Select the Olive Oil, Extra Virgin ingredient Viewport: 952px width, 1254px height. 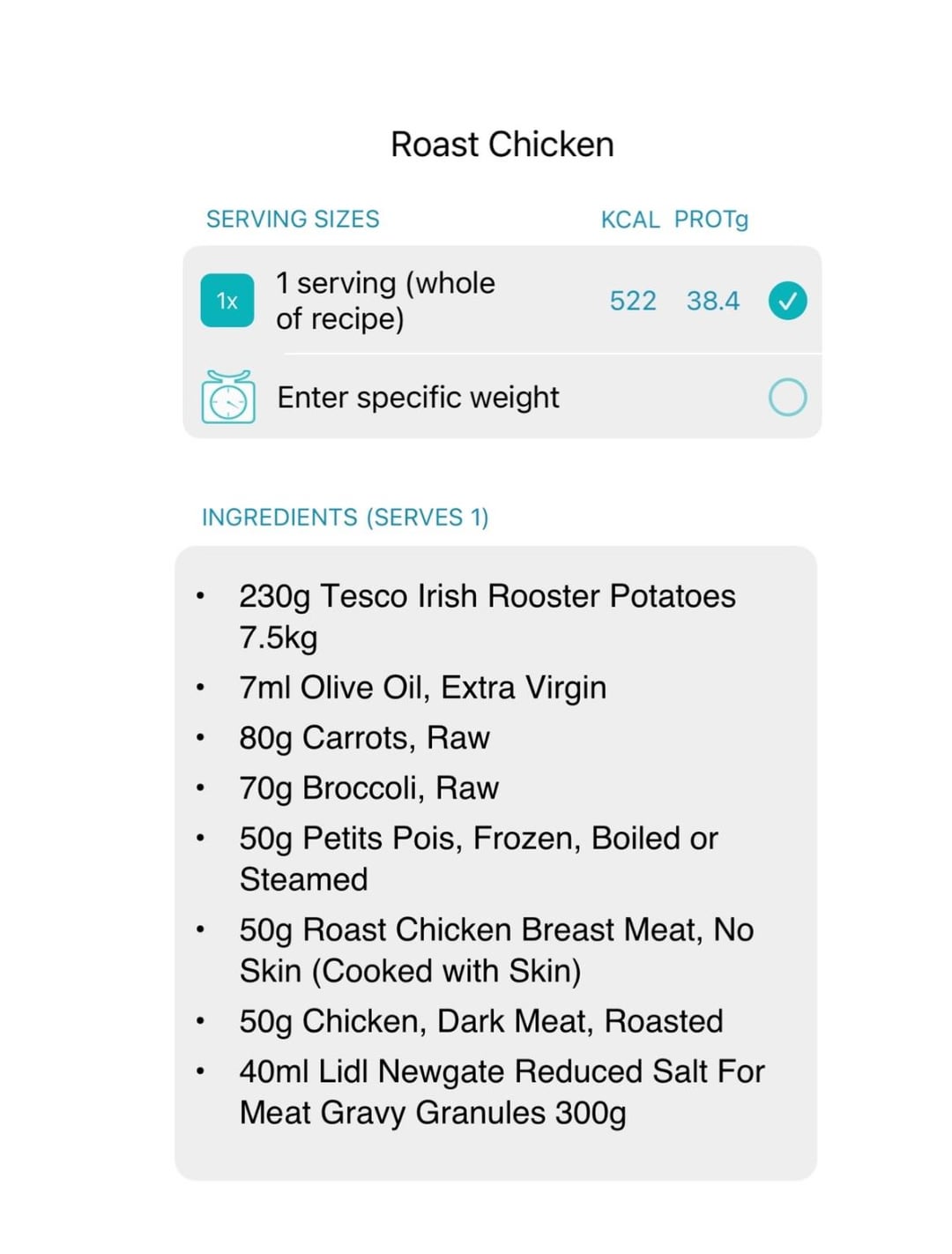(x=422, y=688)
